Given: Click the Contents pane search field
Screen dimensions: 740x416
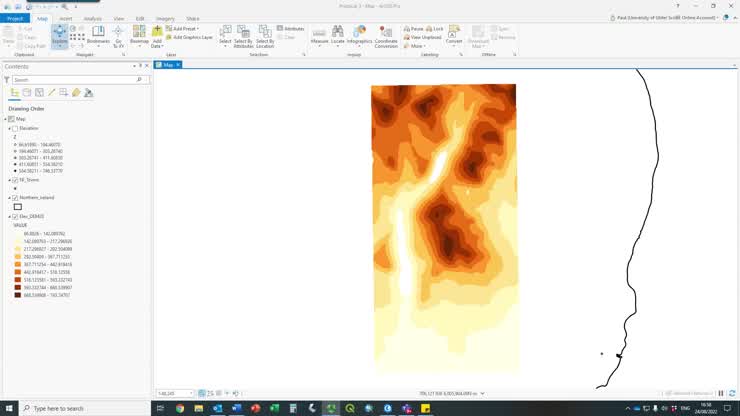Looking at the screenshot, I should (x=75, y=79).
